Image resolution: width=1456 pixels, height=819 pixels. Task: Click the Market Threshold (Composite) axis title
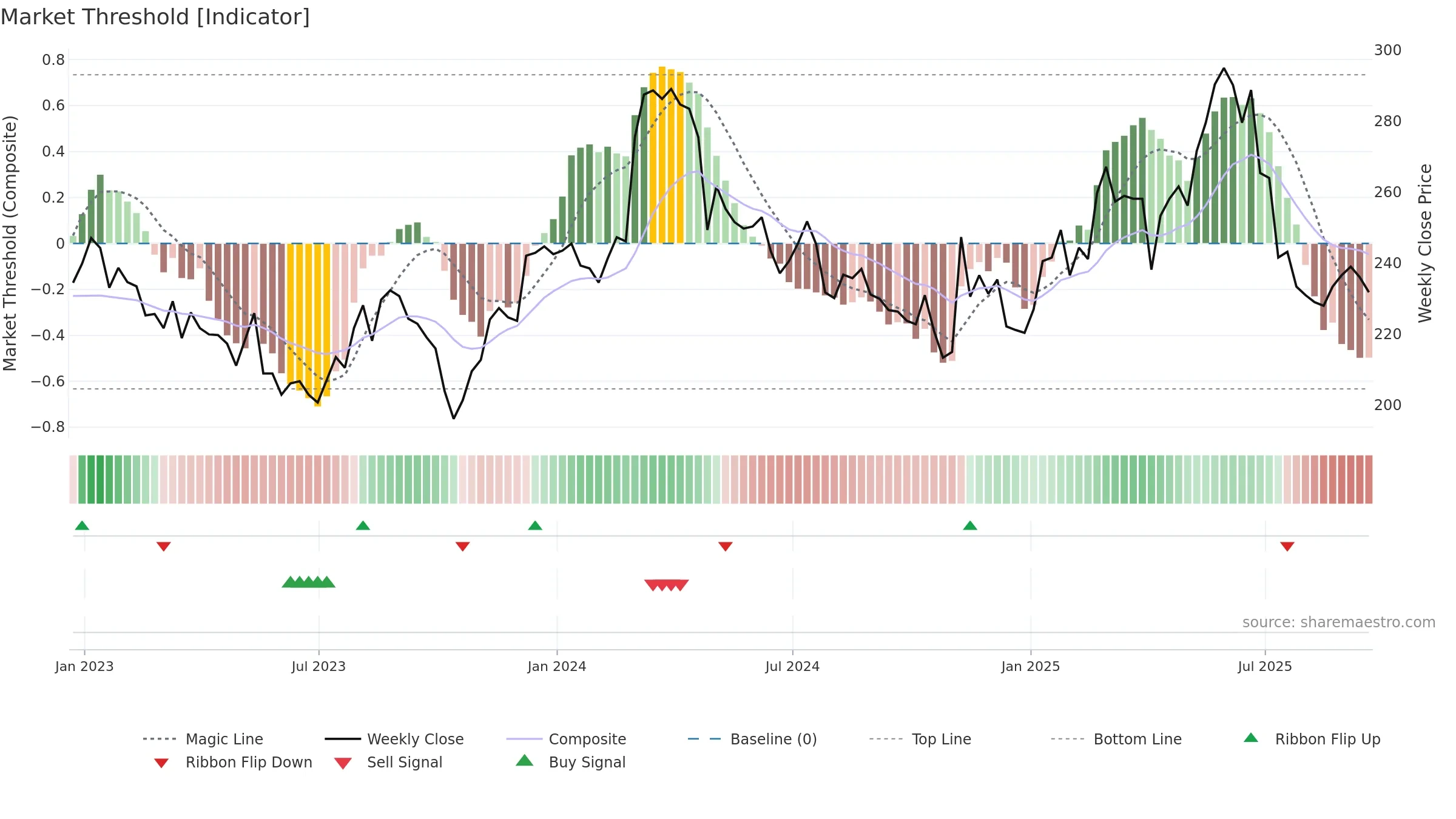click(x=10, y=243)
